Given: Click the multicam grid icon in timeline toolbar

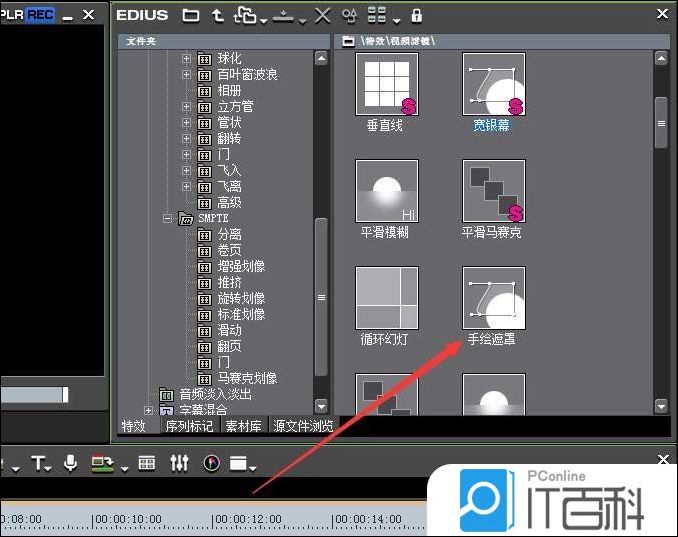Looking at the screenshot, I should pyautogui.click(x=147, y=463).
